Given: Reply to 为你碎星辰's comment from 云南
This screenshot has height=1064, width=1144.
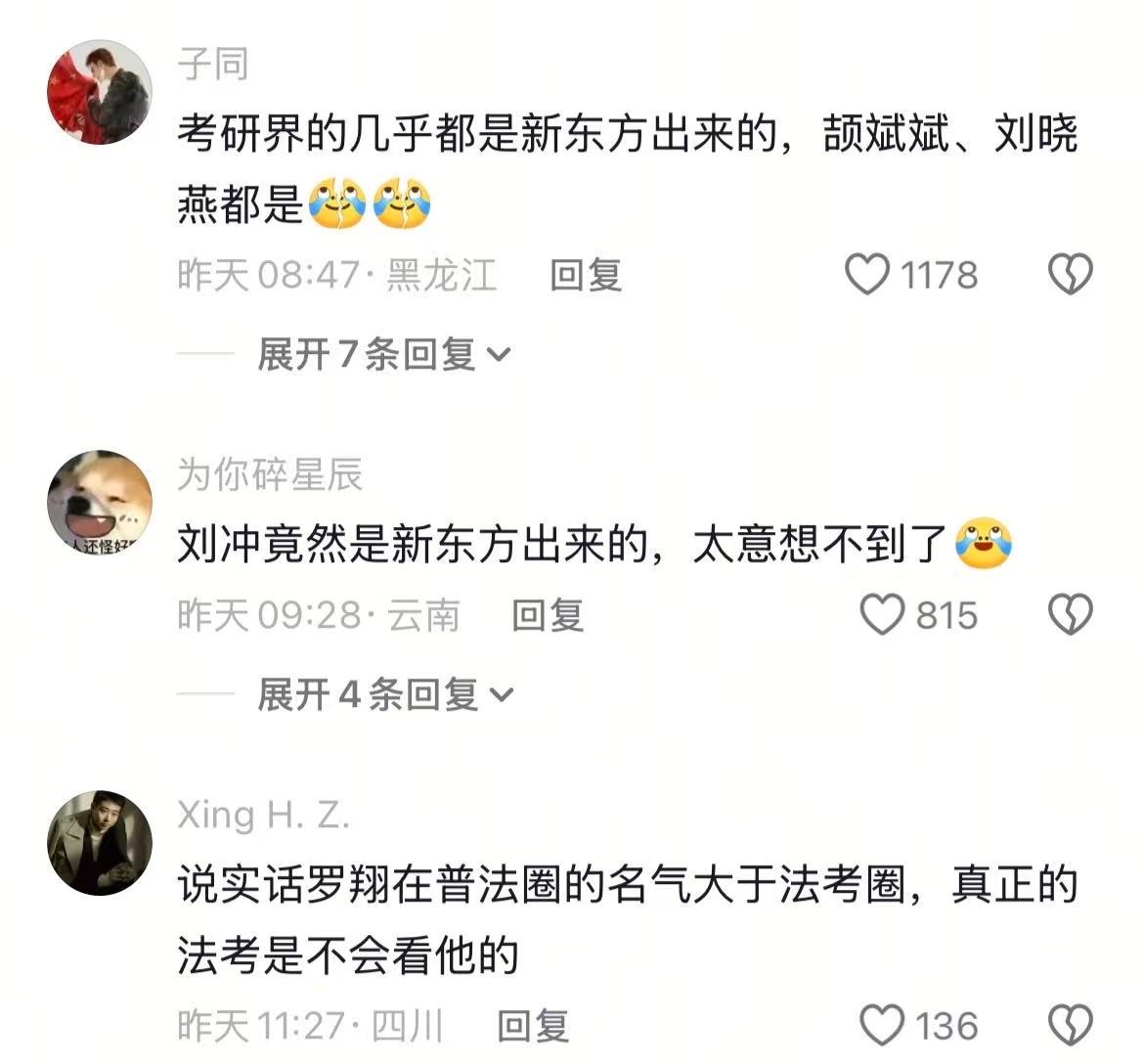Looking at the screenshot, I should pos(548,615).
